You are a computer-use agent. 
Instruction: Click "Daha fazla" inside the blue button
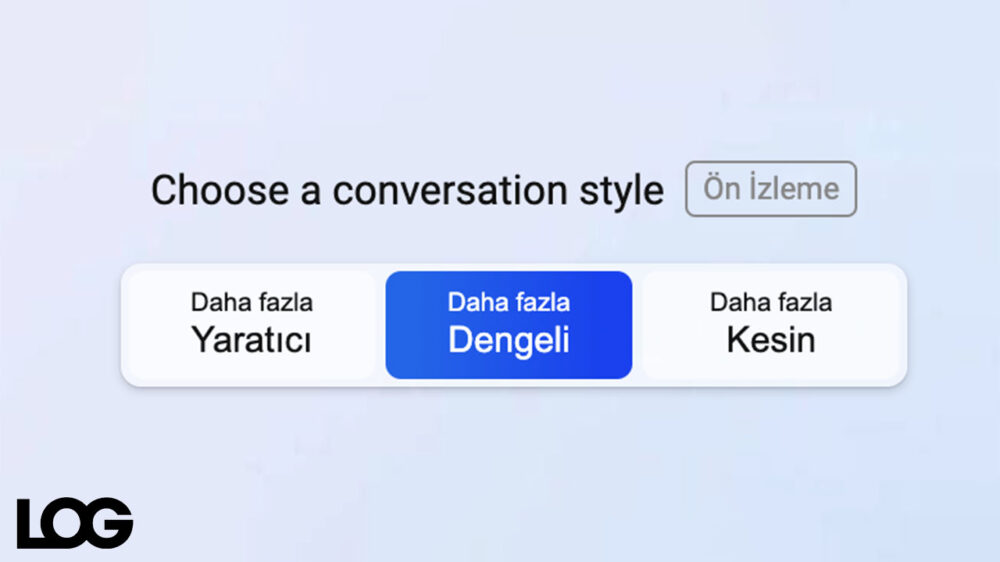508,302
